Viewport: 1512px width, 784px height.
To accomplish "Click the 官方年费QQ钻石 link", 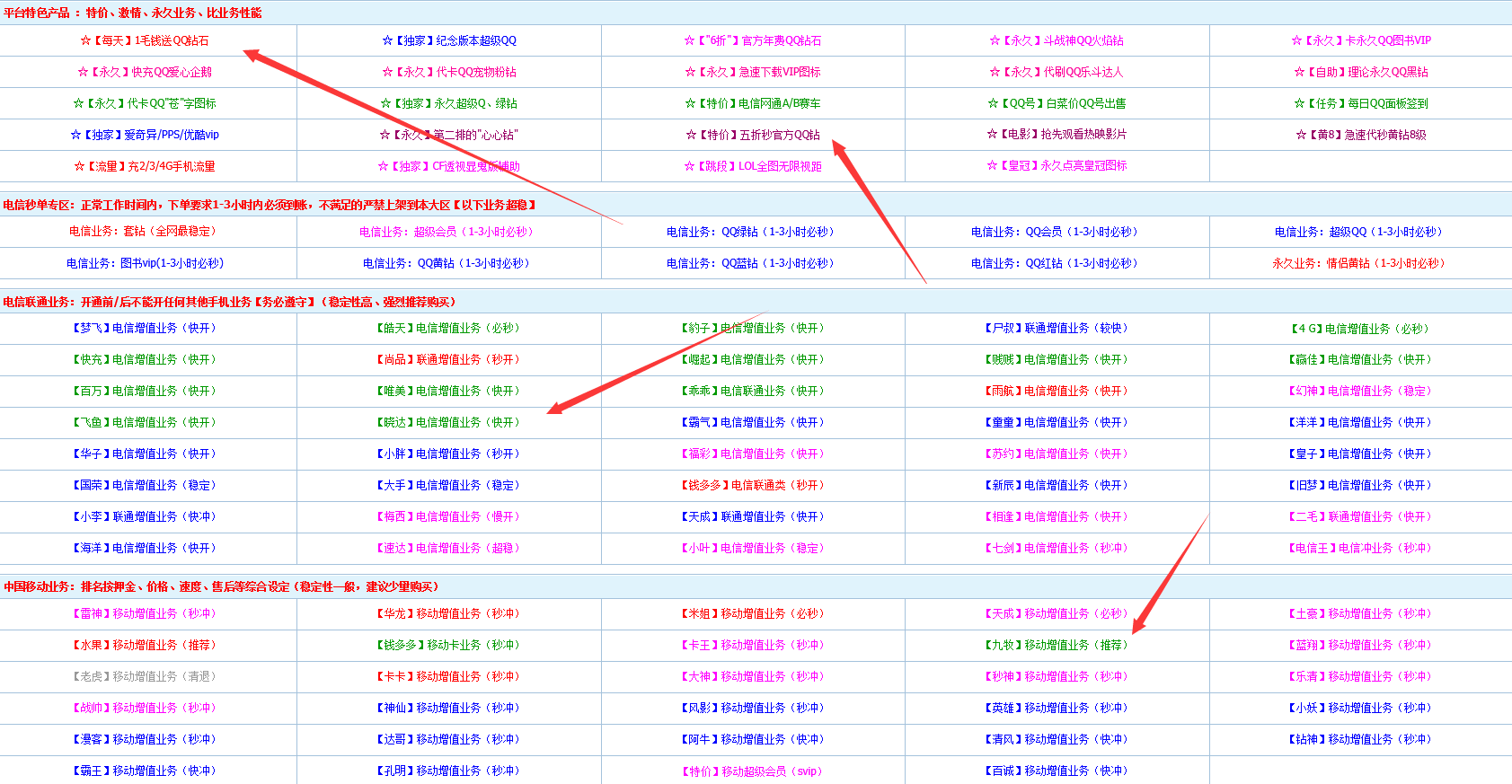I will tap(753, 40).
